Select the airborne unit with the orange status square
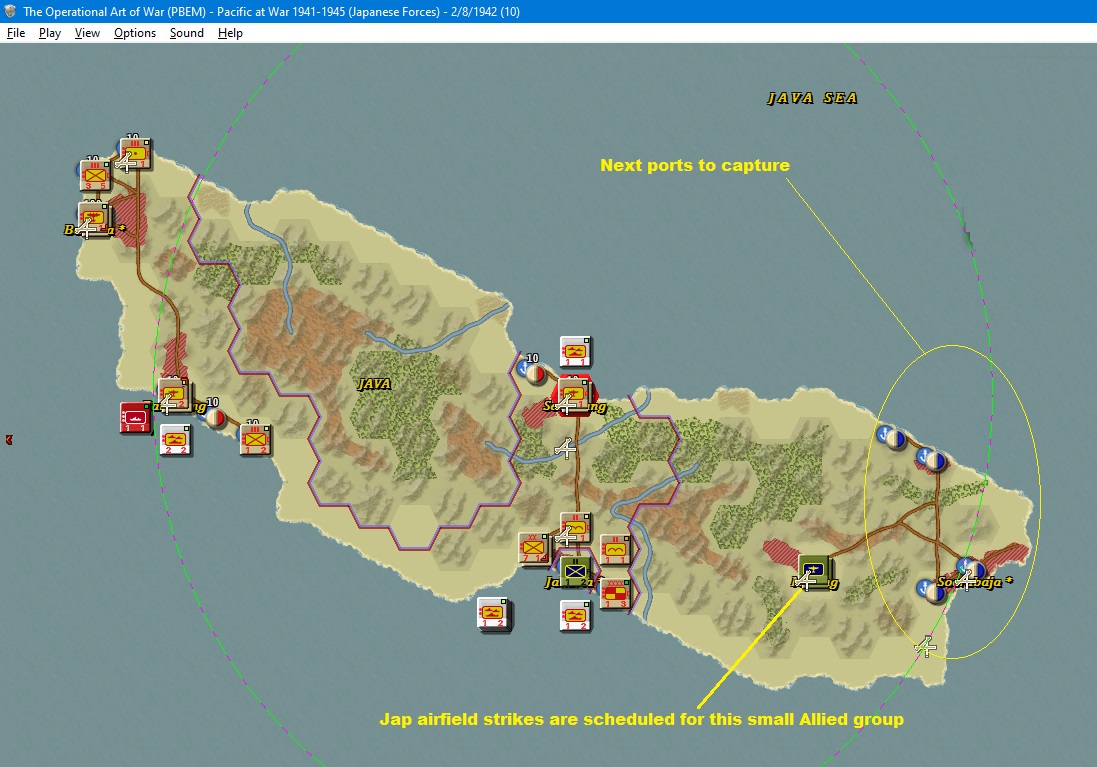This screenshot has width=1097, height=767. (x=616, y=551)
